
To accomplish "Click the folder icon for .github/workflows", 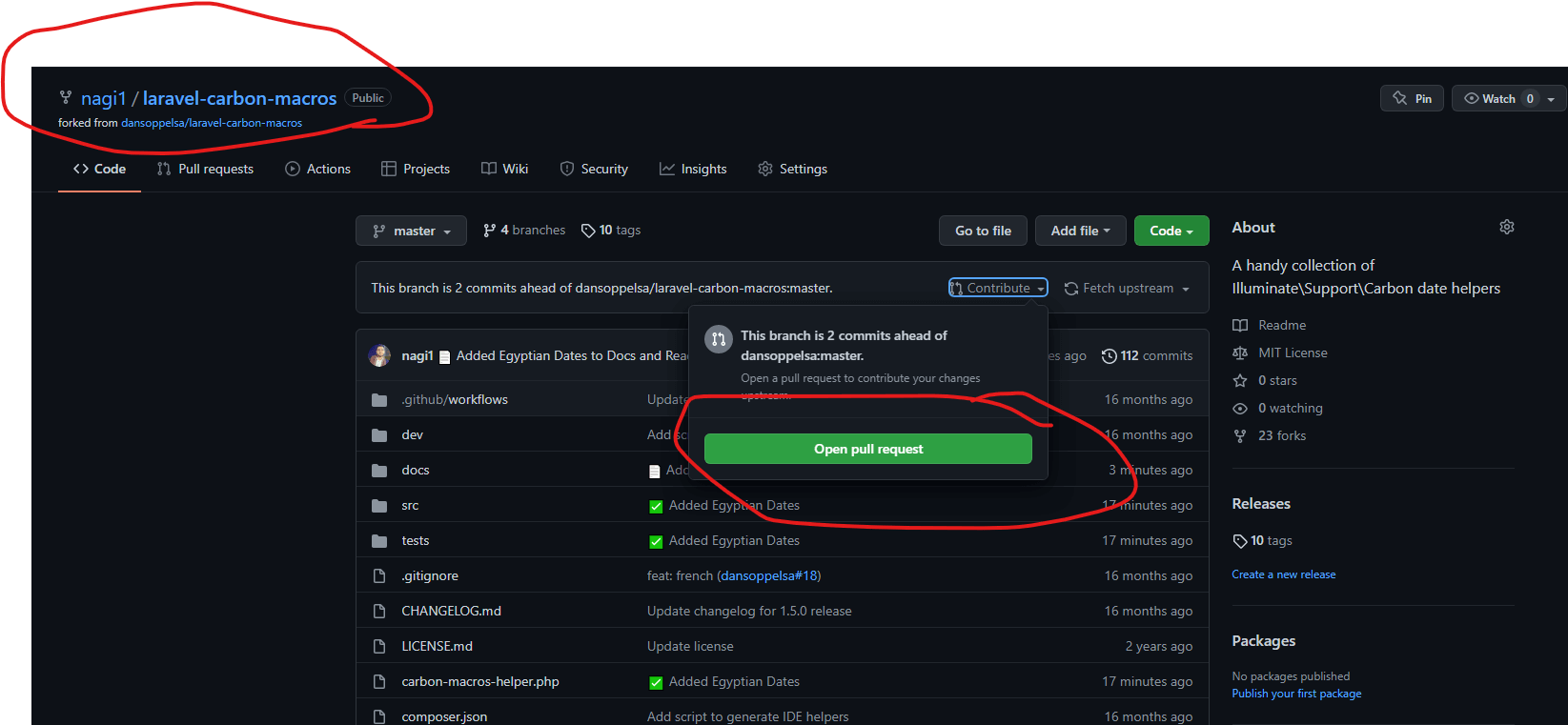I will coord(379,399).
